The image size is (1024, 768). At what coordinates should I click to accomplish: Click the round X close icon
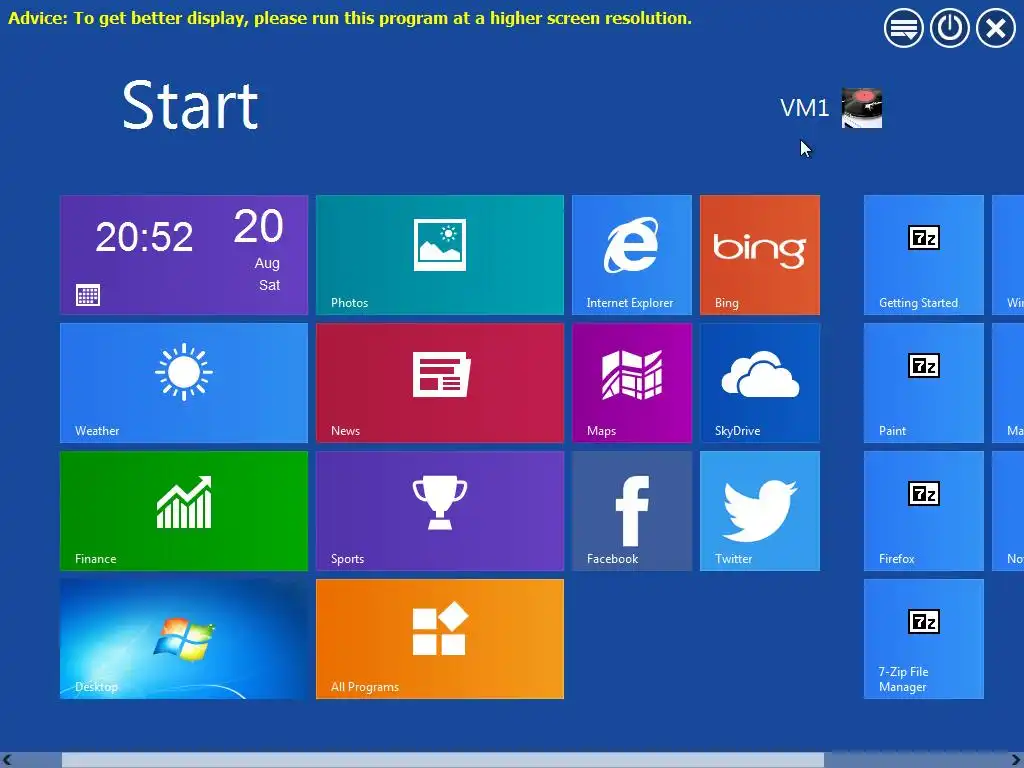pos(995,28)
